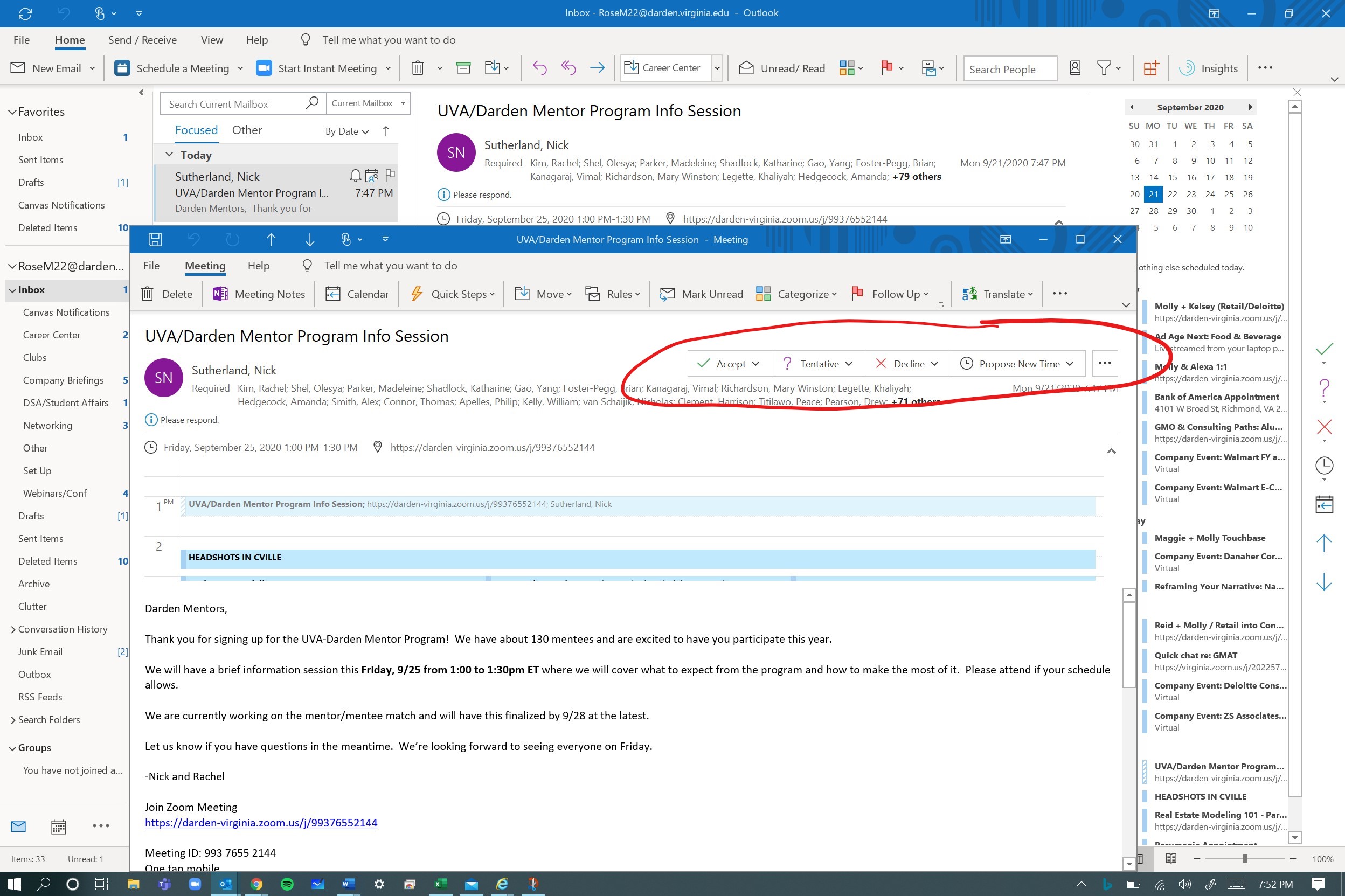Go to previous item with up arrow in meeting window
The width and height of the screenshot is (1345, 896).
pyautogui.click(x=271, y=239)
